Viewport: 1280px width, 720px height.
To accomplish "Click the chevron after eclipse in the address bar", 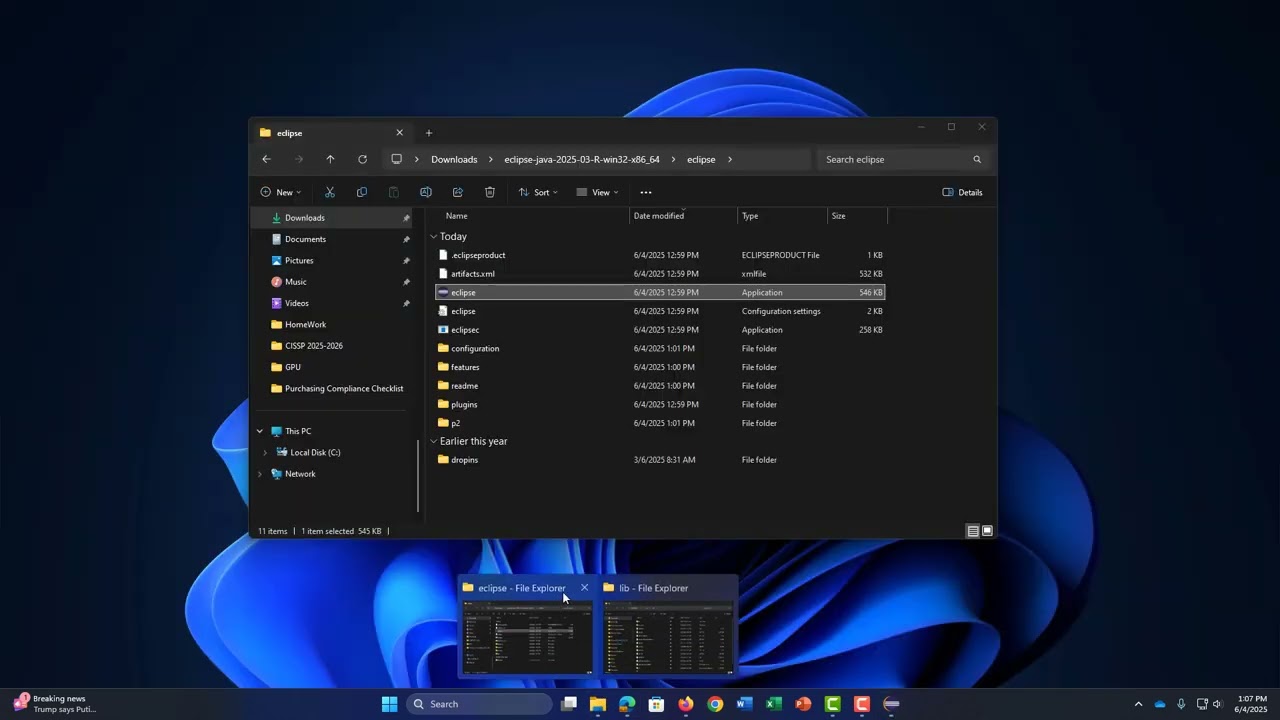I will point(730,159).
